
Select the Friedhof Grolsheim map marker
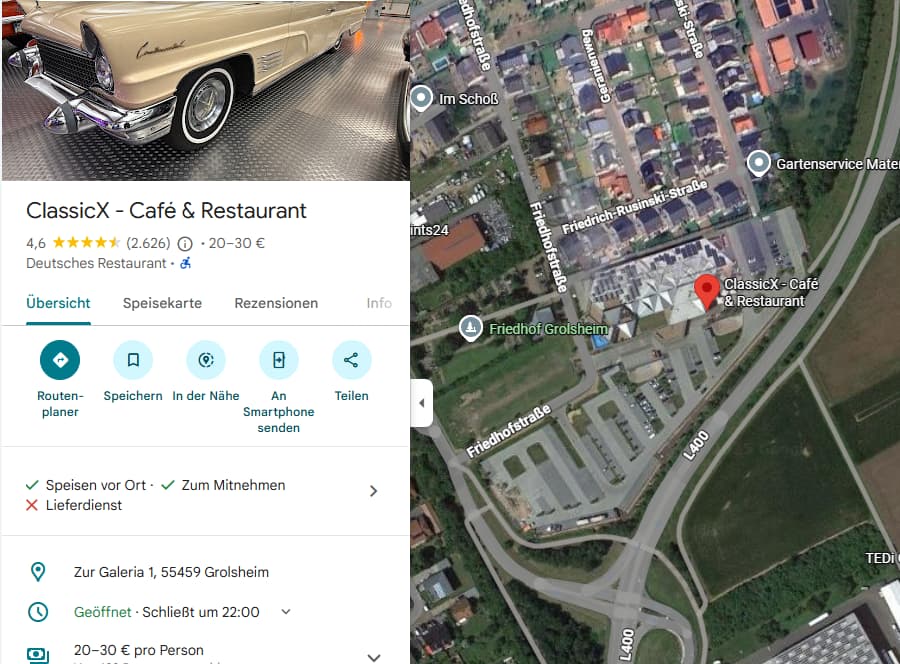[471, 328]
